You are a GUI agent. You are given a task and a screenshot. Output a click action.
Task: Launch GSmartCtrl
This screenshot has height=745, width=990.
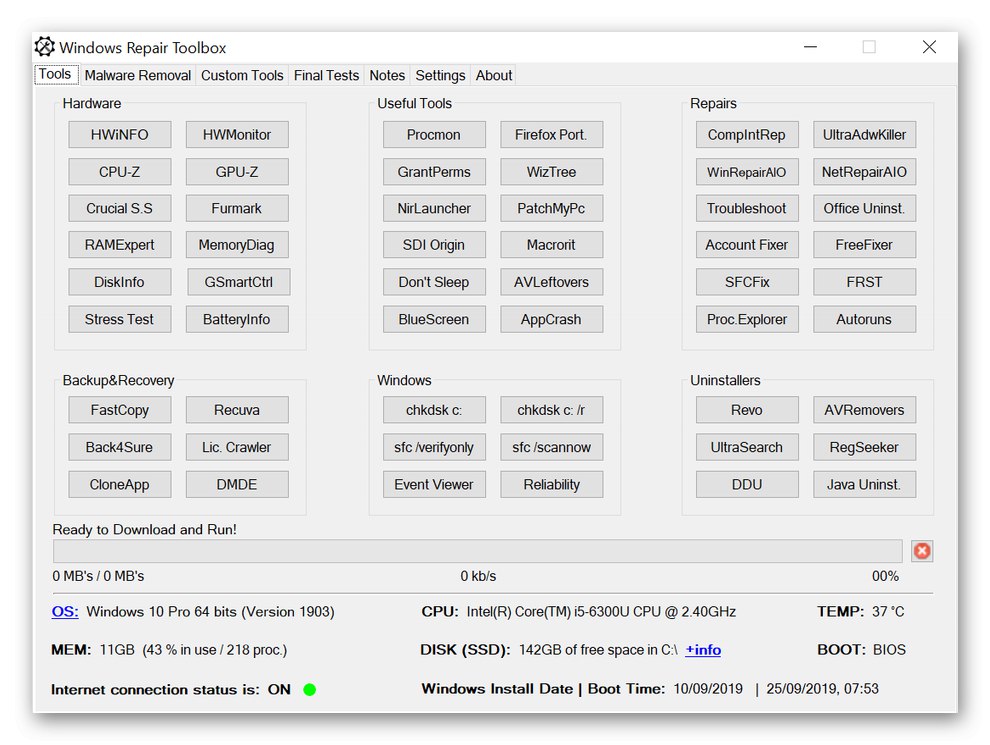coord(239,282)
